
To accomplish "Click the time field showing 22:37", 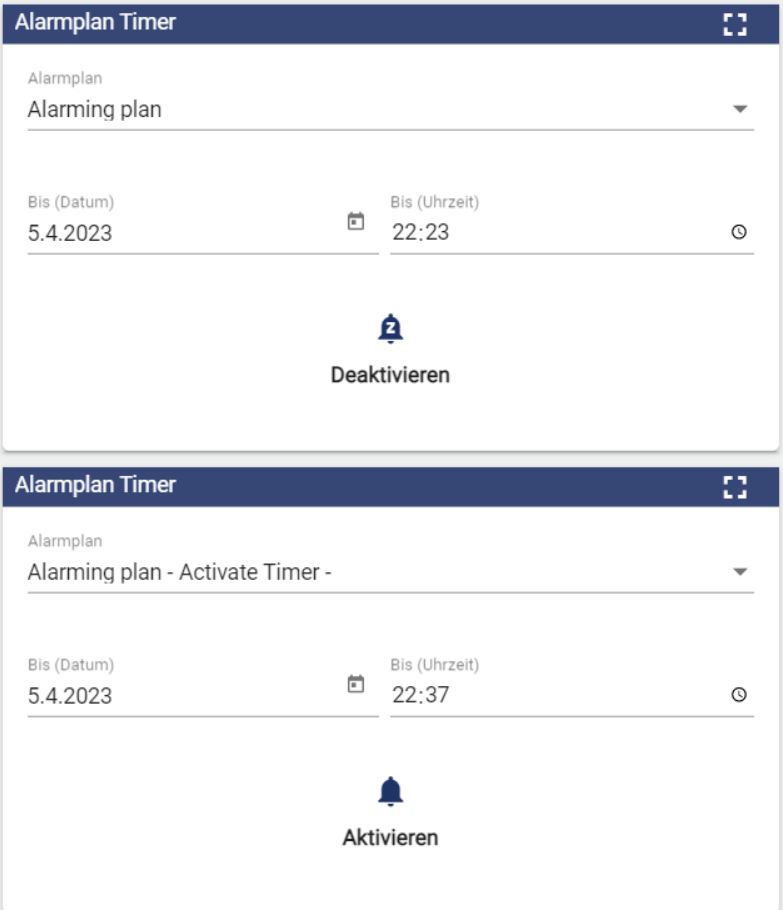I will 550,696.
